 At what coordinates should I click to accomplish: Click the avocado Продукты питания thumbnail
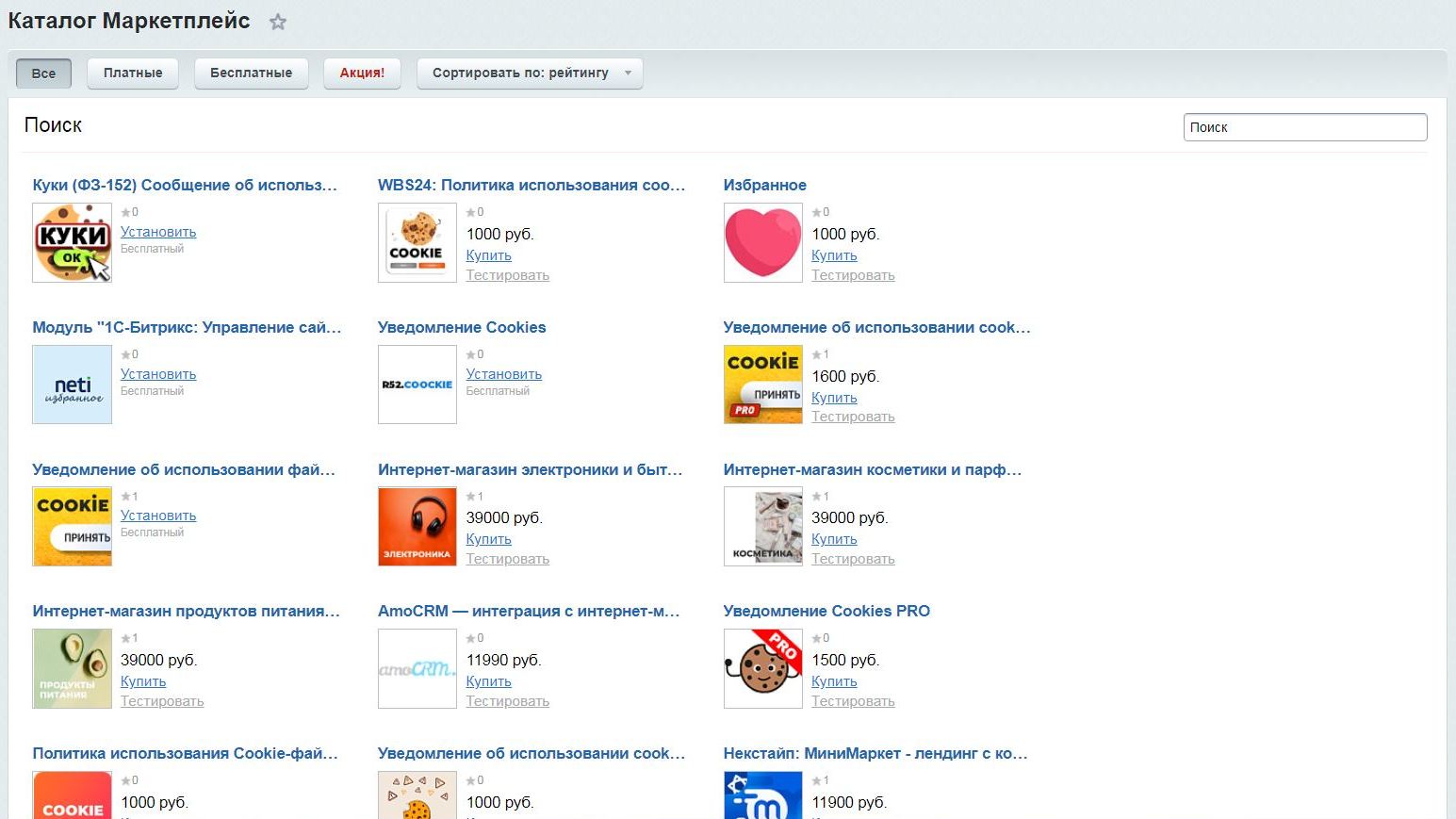pos(73,669)
